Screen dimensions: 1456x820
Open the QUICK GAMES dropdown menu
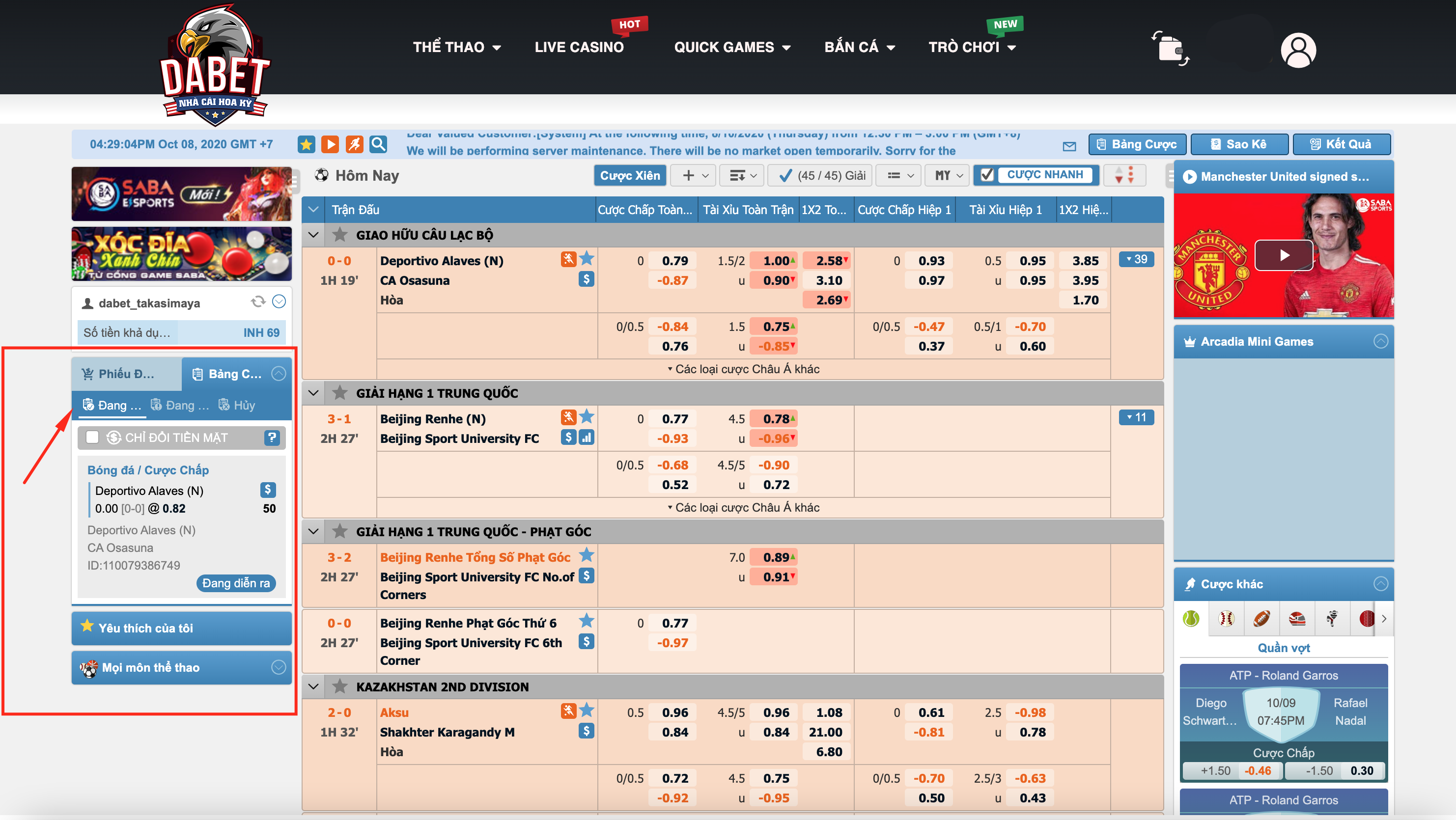732,47
